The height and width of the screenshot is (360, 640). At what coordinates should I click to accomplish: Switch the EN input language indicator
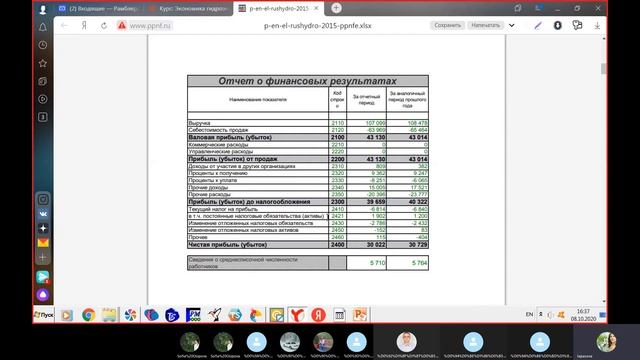click(x=529, y=314)
